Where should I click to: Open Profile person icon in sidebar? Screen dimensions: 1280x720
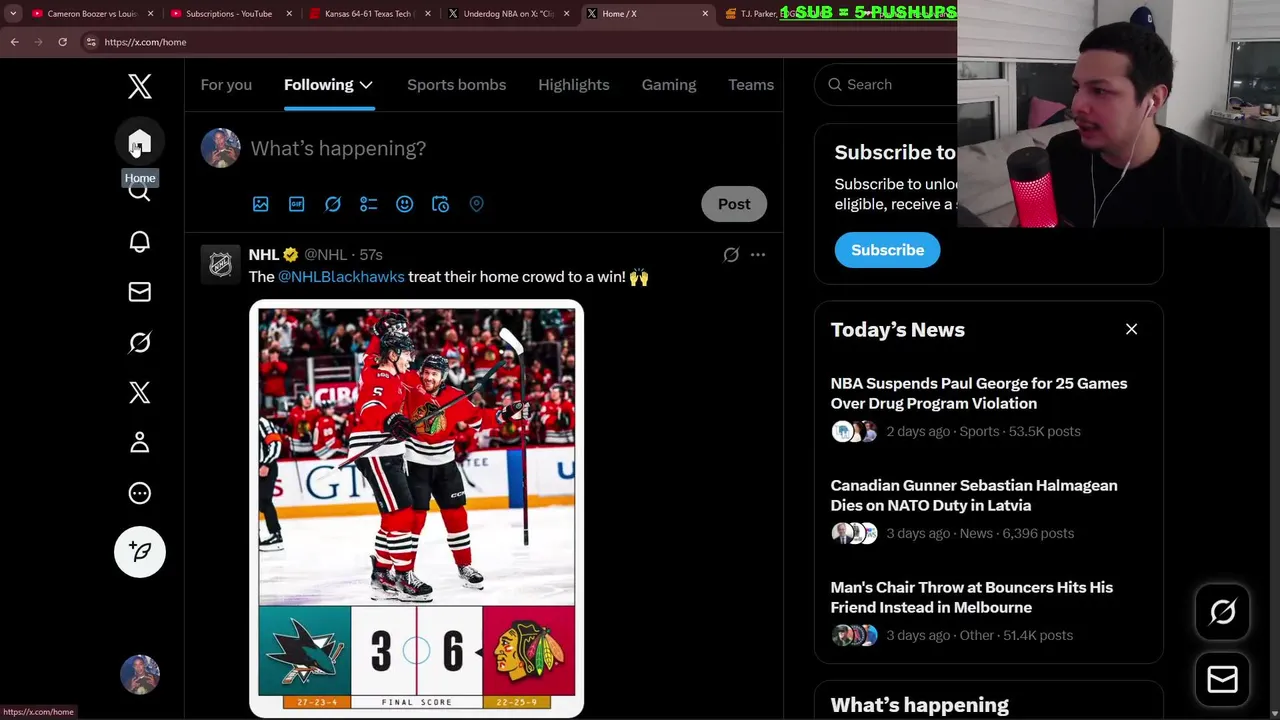click(x=140, y=442)
